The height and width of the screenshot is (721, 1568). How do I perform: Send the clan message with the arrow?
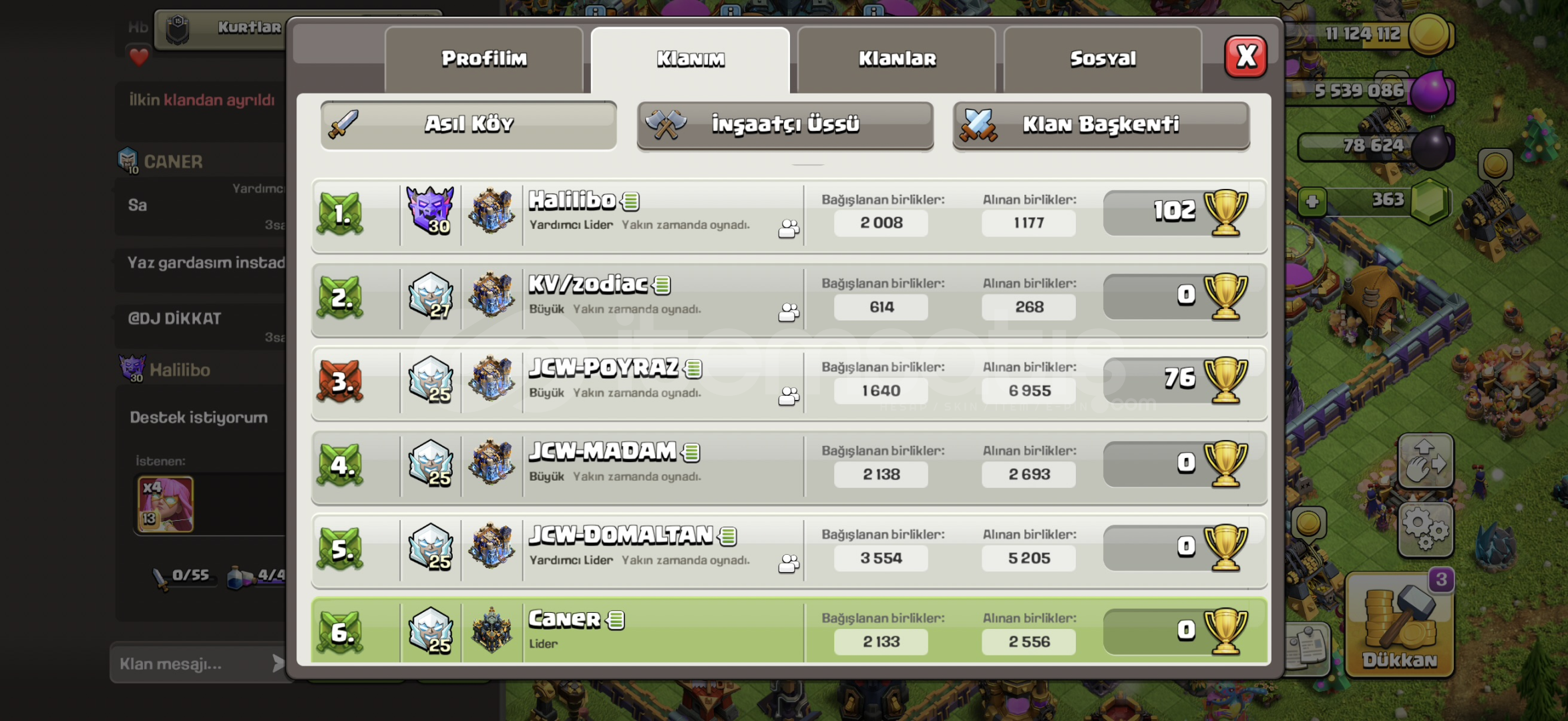pyautogui.click(x=278, y=663)
